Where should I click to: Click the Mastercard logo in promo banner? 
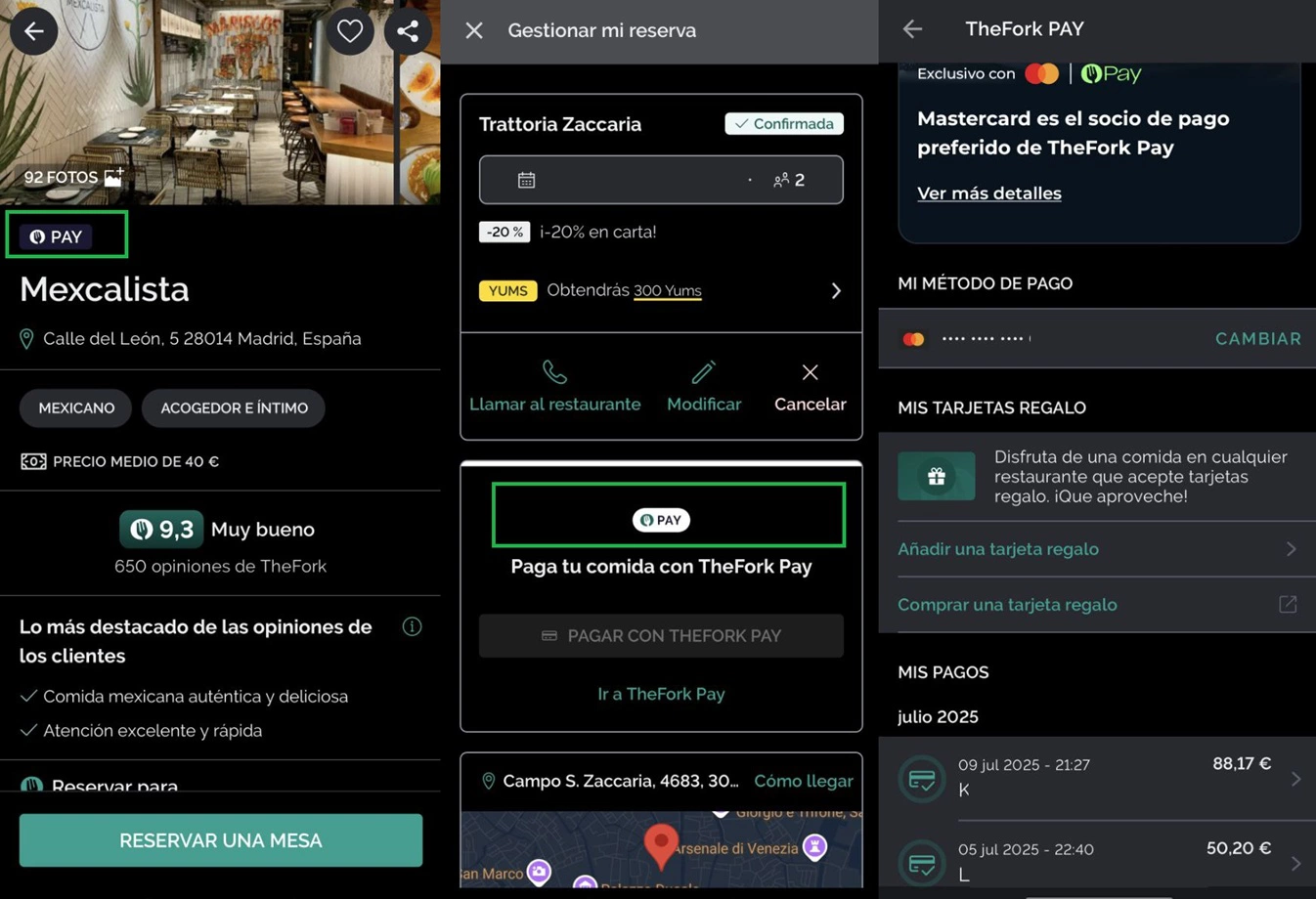click(1042, 73)
